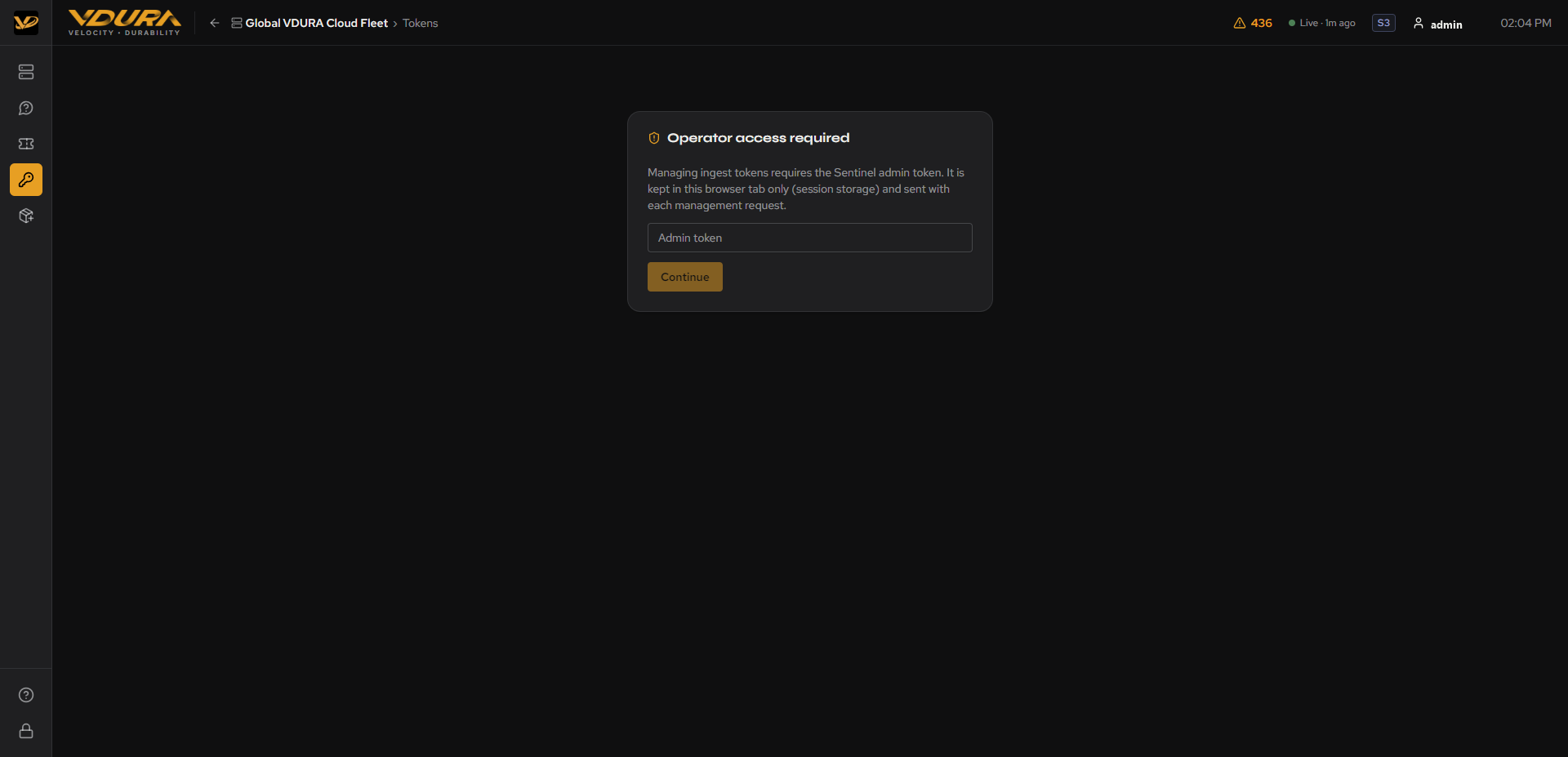This screenshot has width=1568, height=757.
Task: Click the Operator access required heading
Action: [x=759, y=138]
